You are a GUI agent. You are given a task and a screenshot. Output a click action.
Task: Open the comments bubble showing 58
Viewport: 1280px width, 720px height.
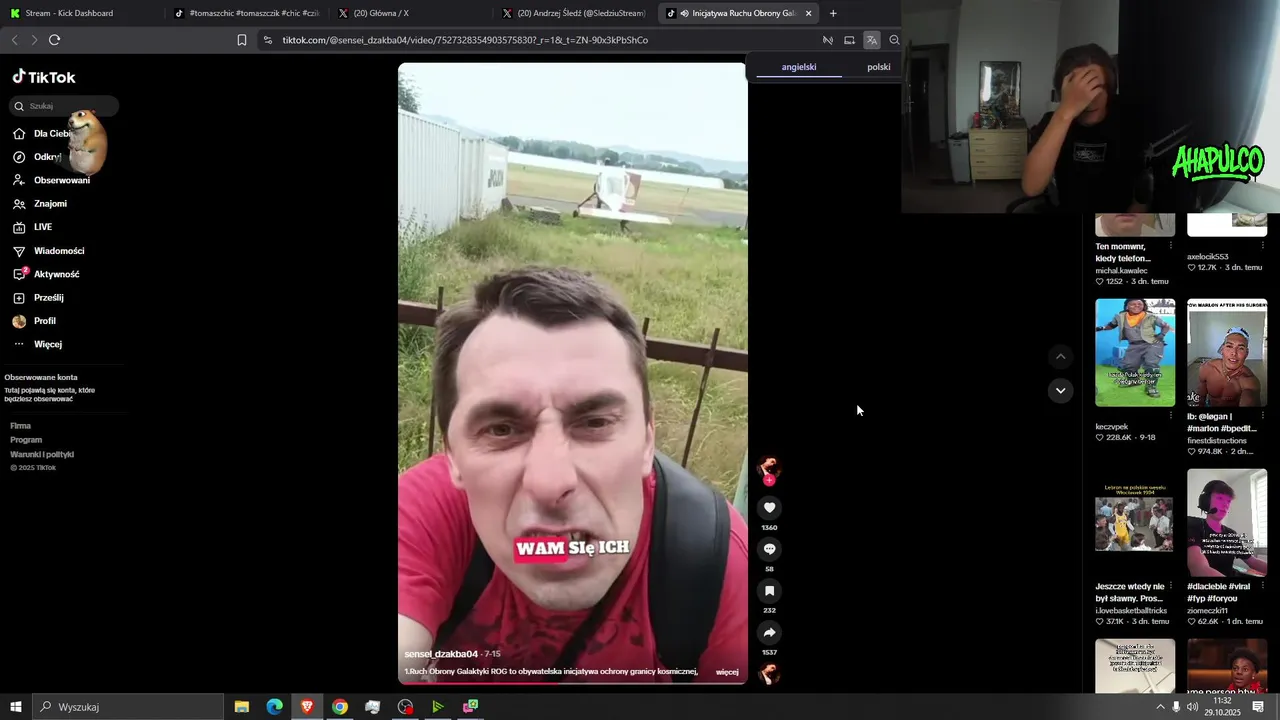click(x=769, y=549)
